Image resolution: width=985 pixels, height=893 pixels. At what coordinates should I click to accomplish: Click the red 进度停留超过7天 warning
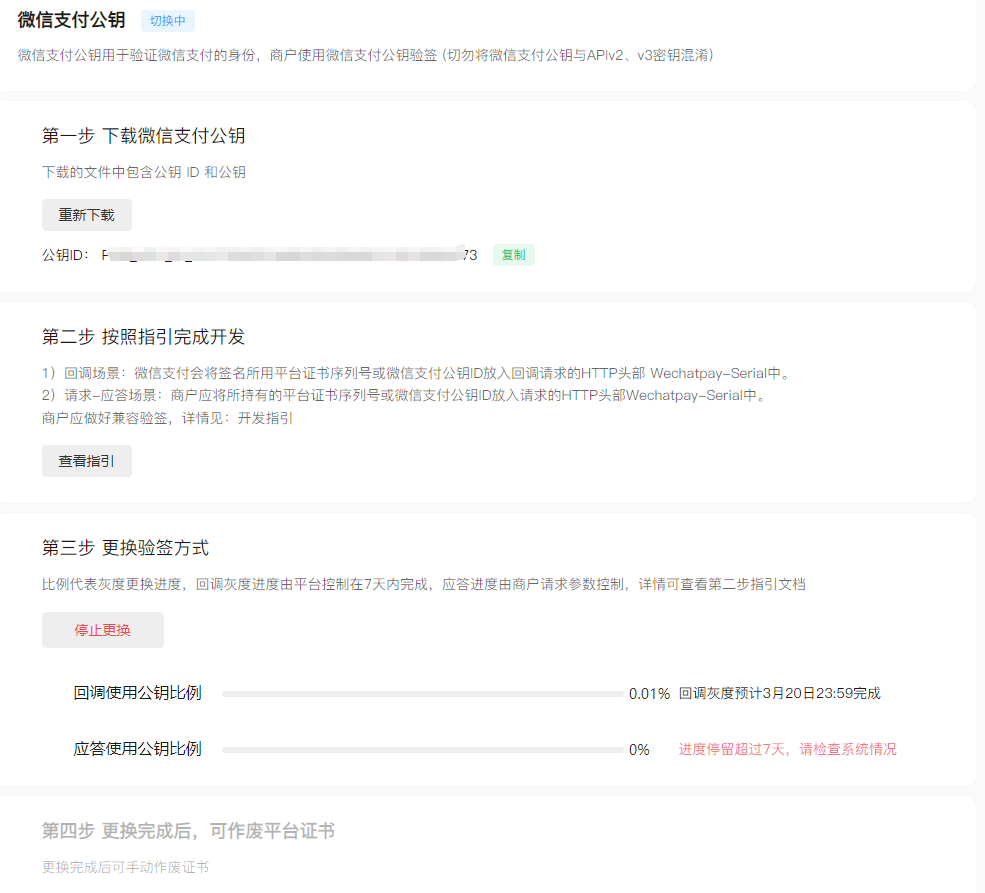tap(787, 749)
